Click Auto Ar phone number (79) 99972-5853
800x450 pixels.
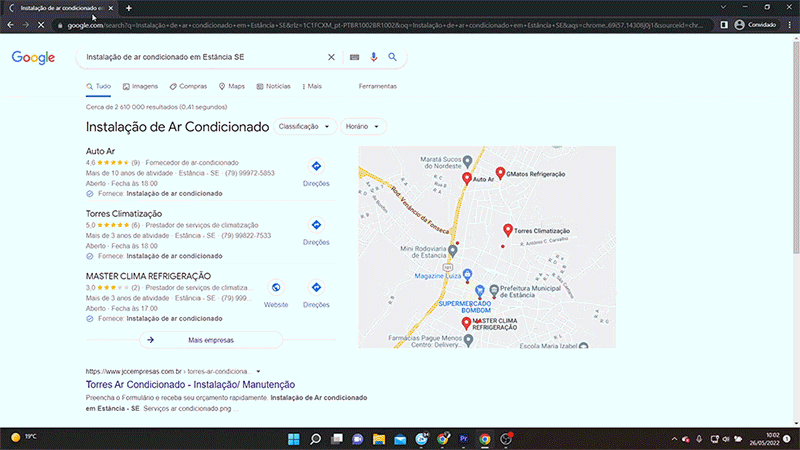point(250,173)
